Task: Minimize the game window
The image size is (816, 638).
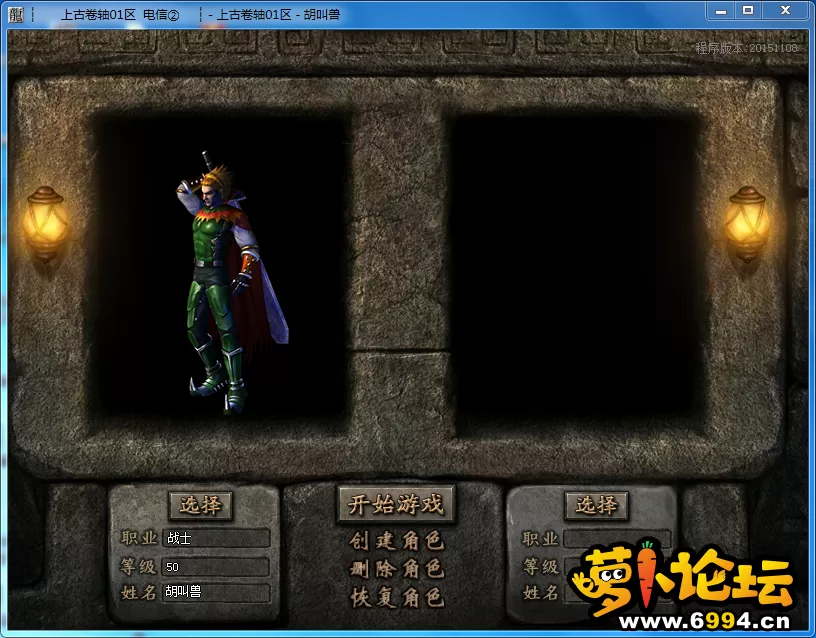Action: coord(721,10)
